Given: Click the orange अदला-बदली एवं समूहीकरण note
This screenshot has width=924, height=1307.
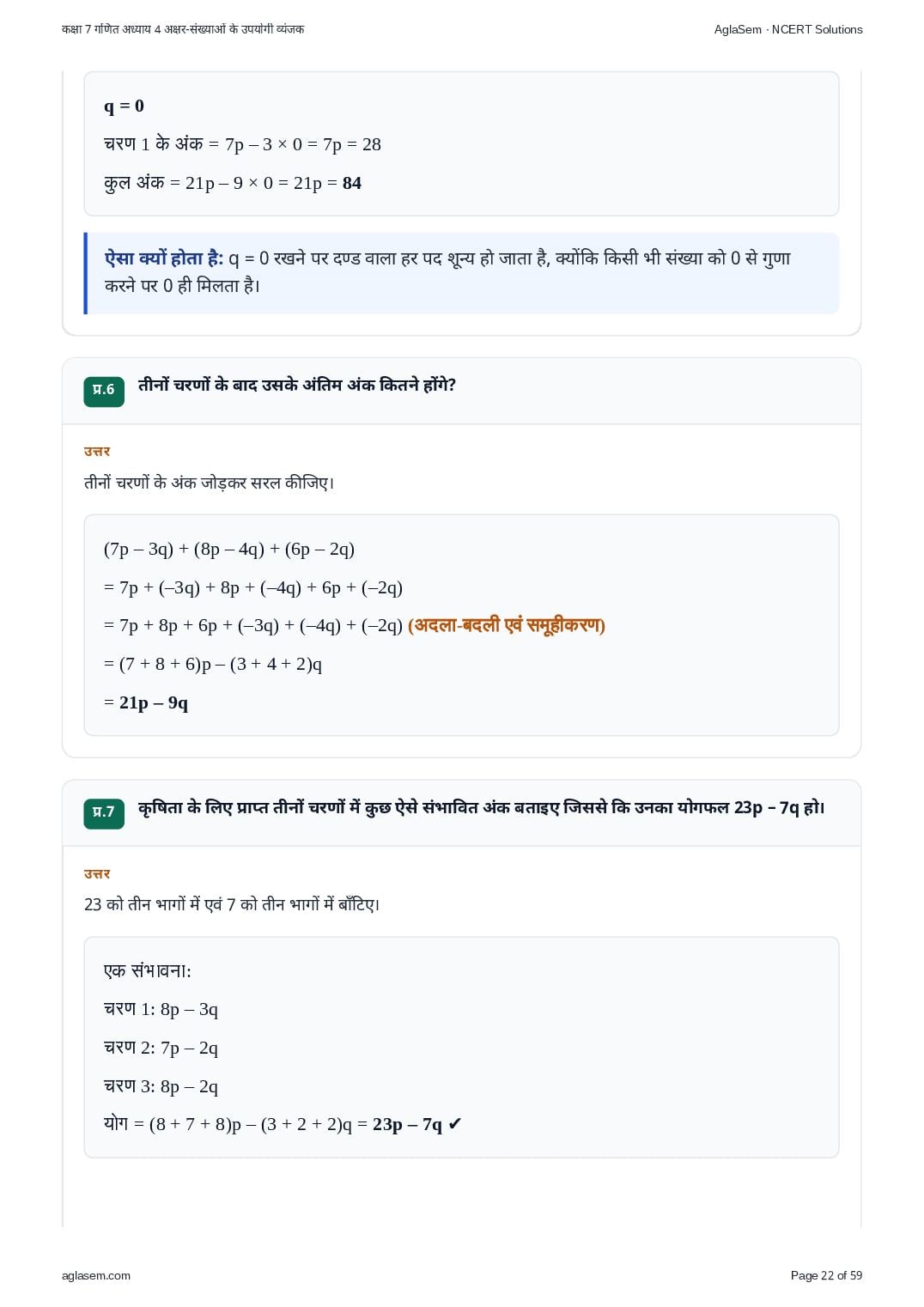Looking at the screenshot, I should tap(507, 625).
